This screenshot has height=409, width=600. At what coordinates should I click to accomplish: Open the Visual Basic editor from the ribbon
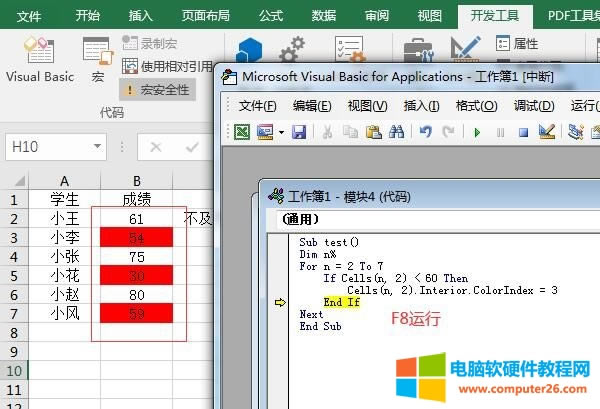pyautogui.click(x=39, y=58)
